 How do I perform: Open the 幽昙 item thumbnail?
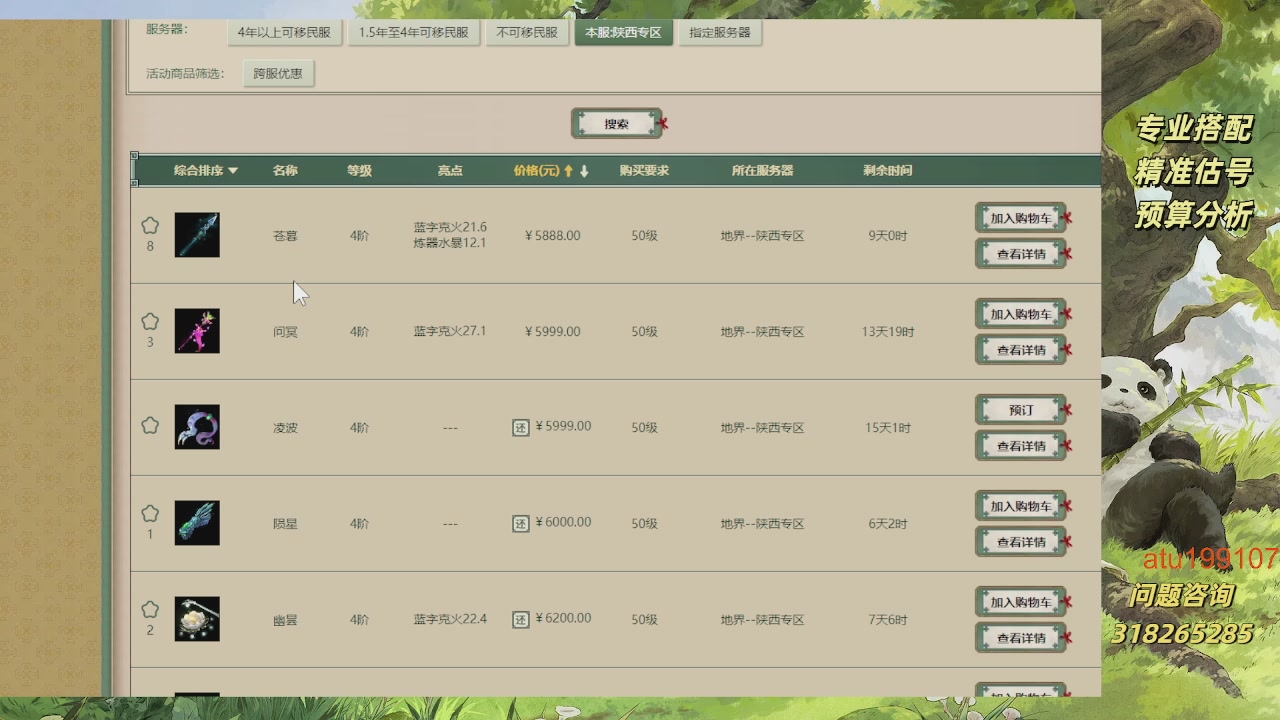tap(197, 619)
